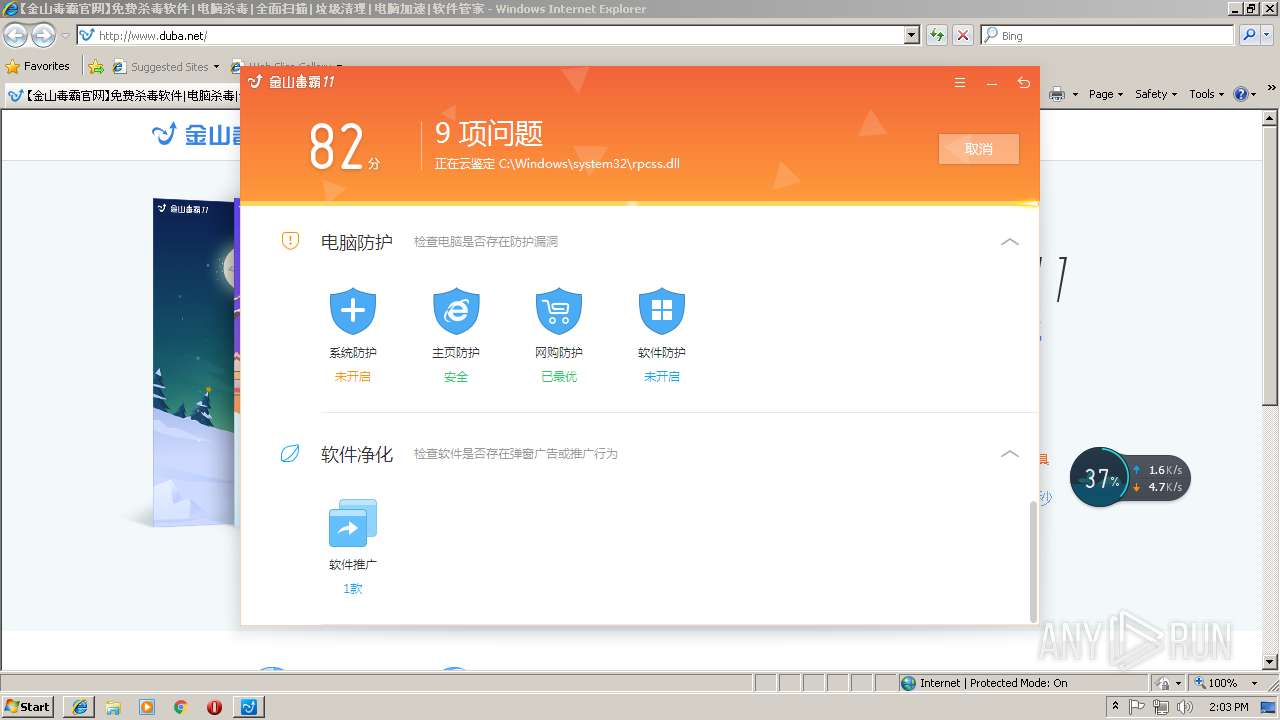Click 未开启 status under 软件防护
This screenshot has height=720, width=1280.
click(x=662, y=377)
